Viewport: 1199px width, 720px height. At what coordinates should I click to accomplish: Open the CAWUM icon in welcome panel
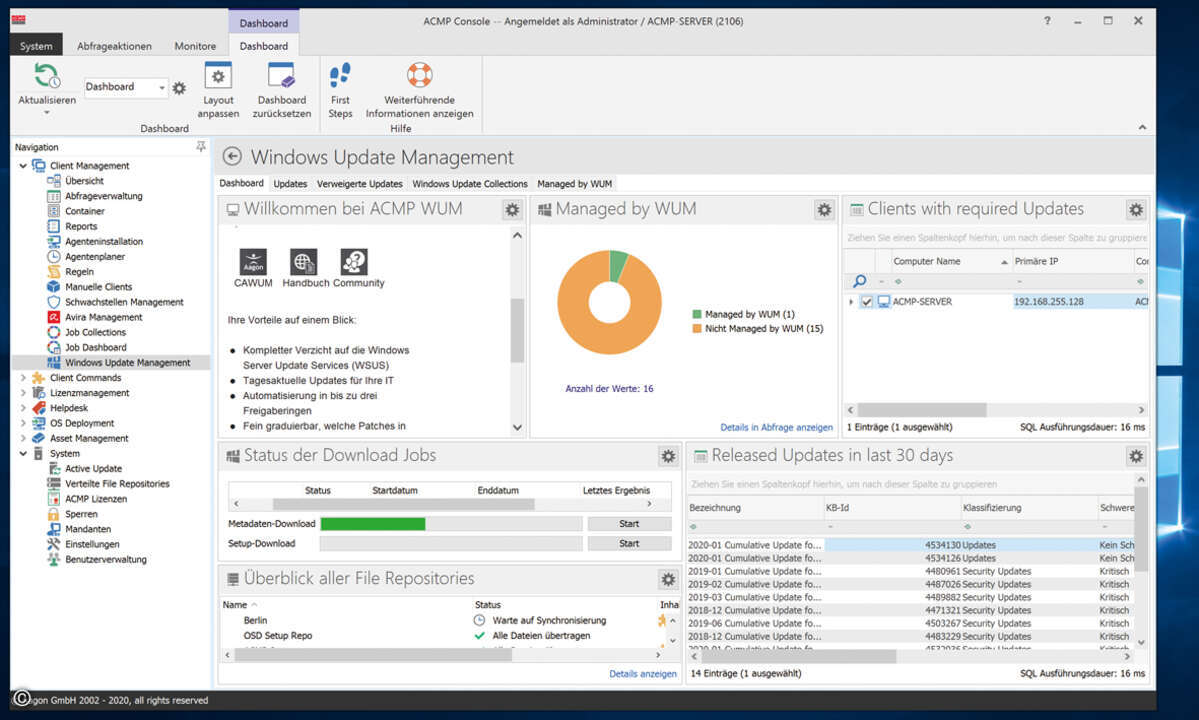(x=253, y=262)
